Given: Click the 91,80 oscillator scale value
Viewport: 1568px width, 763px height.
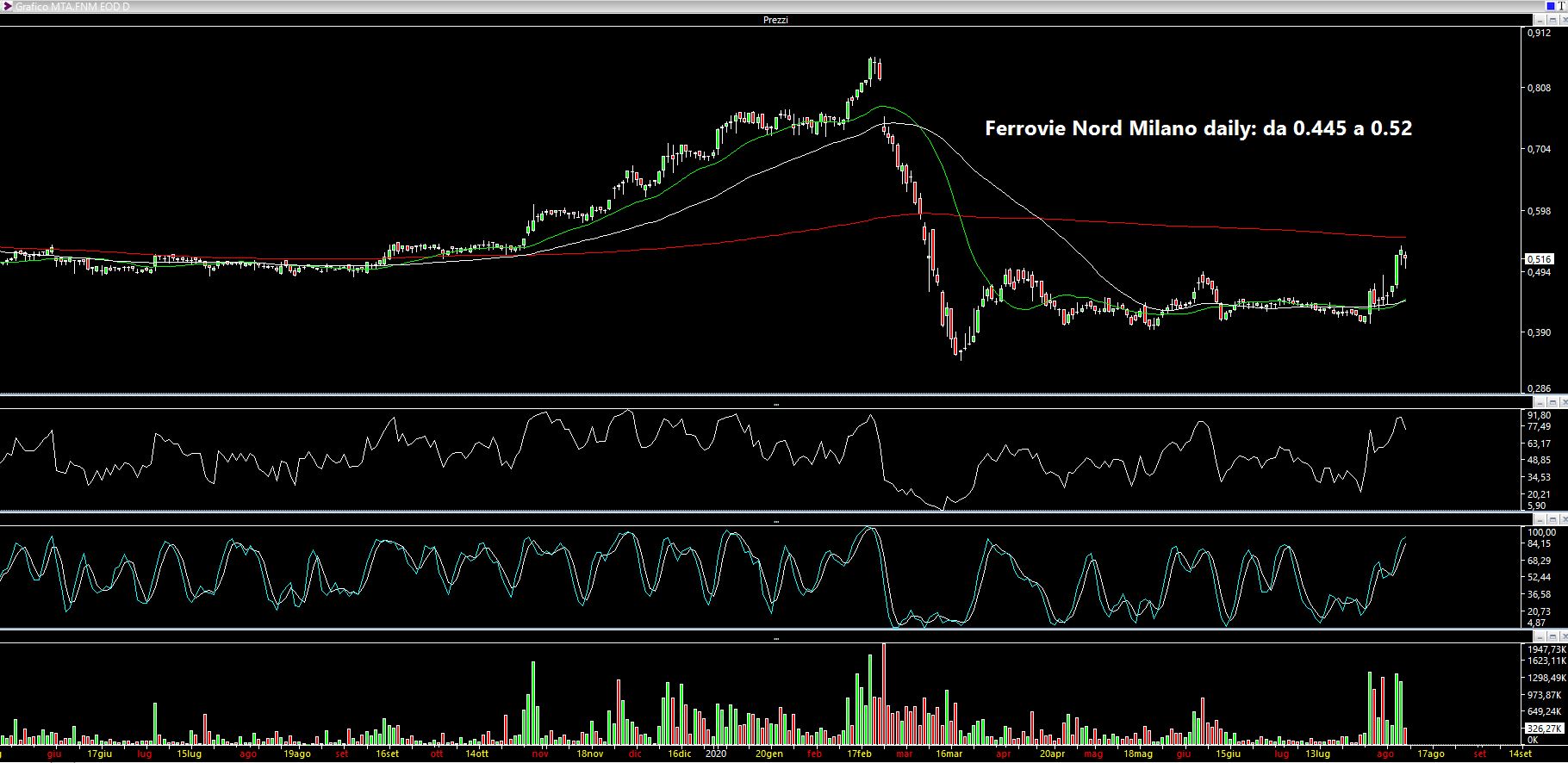Looking at the screenshot, I should pyautogui.click(x=1539, y=415).
